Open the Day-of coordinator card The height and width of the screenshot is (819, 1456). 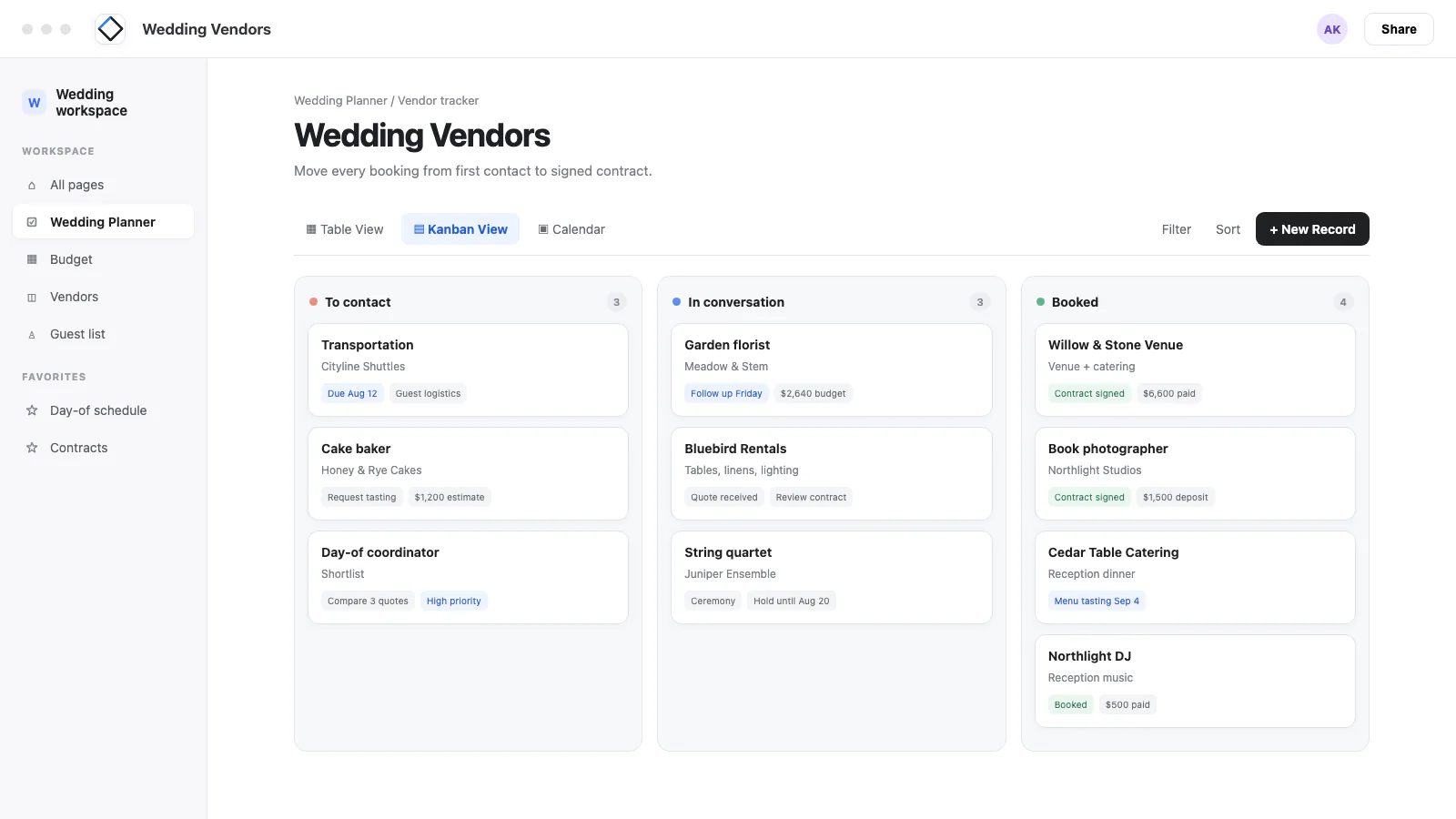point(468,578)
